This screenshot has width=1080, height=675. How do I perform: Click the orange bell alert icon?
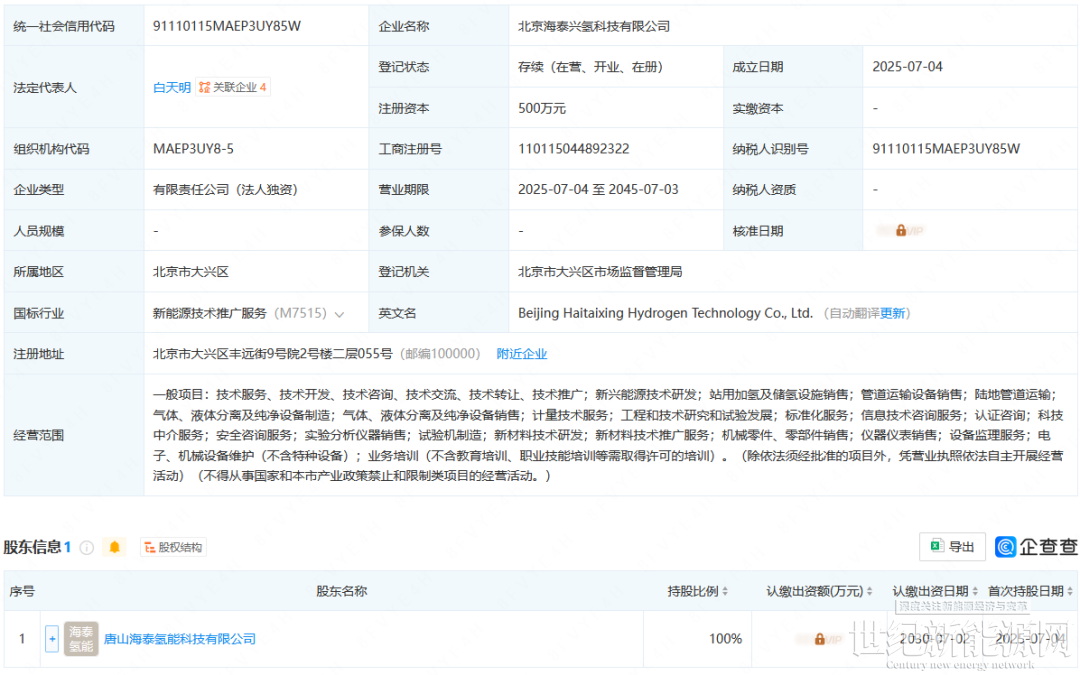coord(115,547)
